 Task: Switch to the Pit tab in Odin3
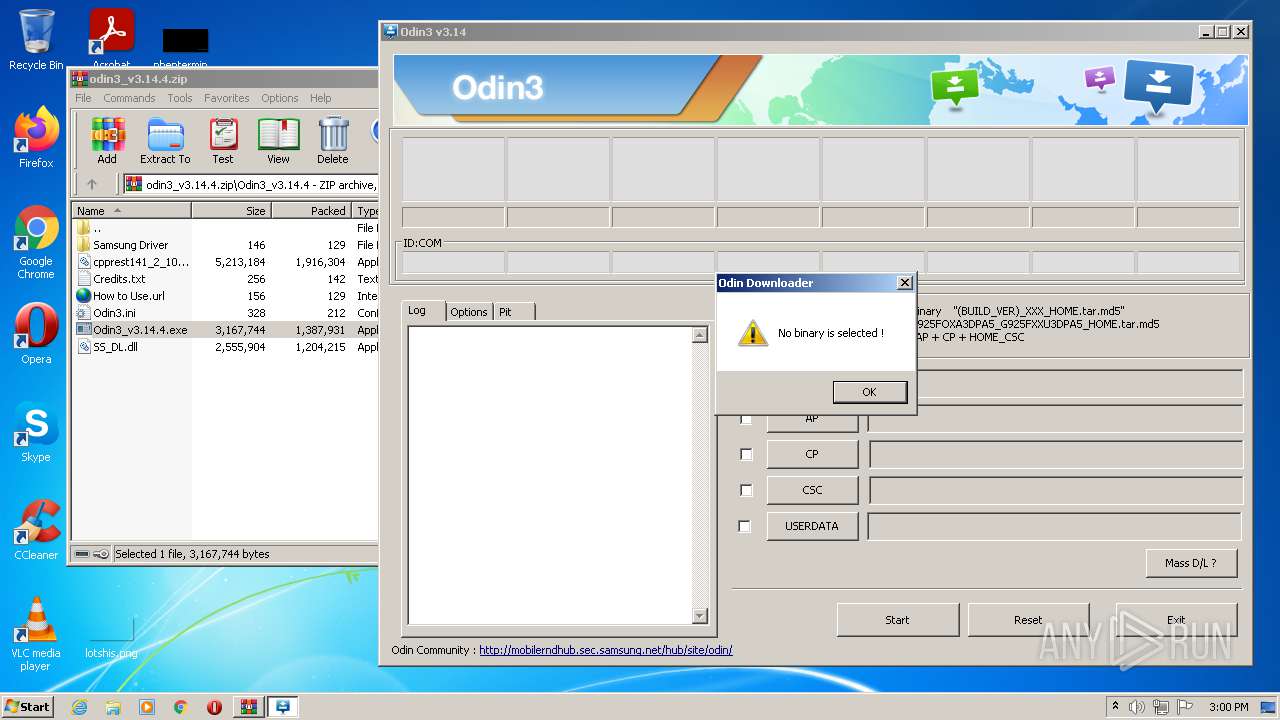[x=514, y=312]
